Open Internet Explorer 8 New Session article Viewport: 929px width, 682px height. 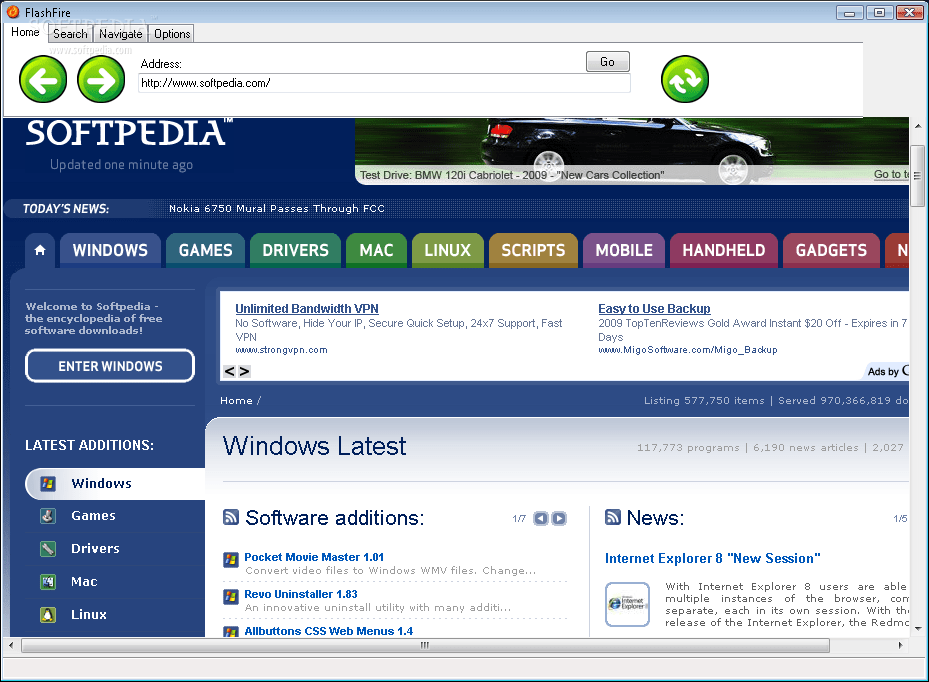click(x=713, y=558)
